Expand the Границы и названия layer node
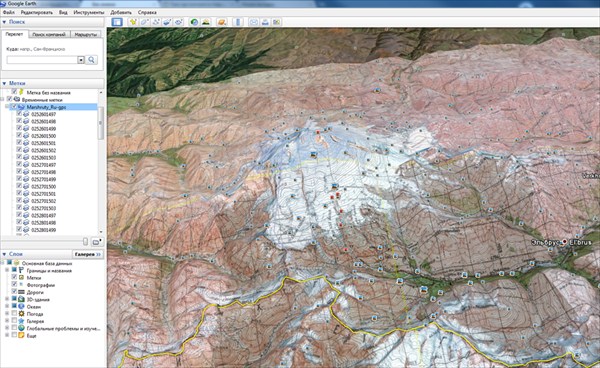The width and height of the screenshot is (600, 368). point(7,270)
